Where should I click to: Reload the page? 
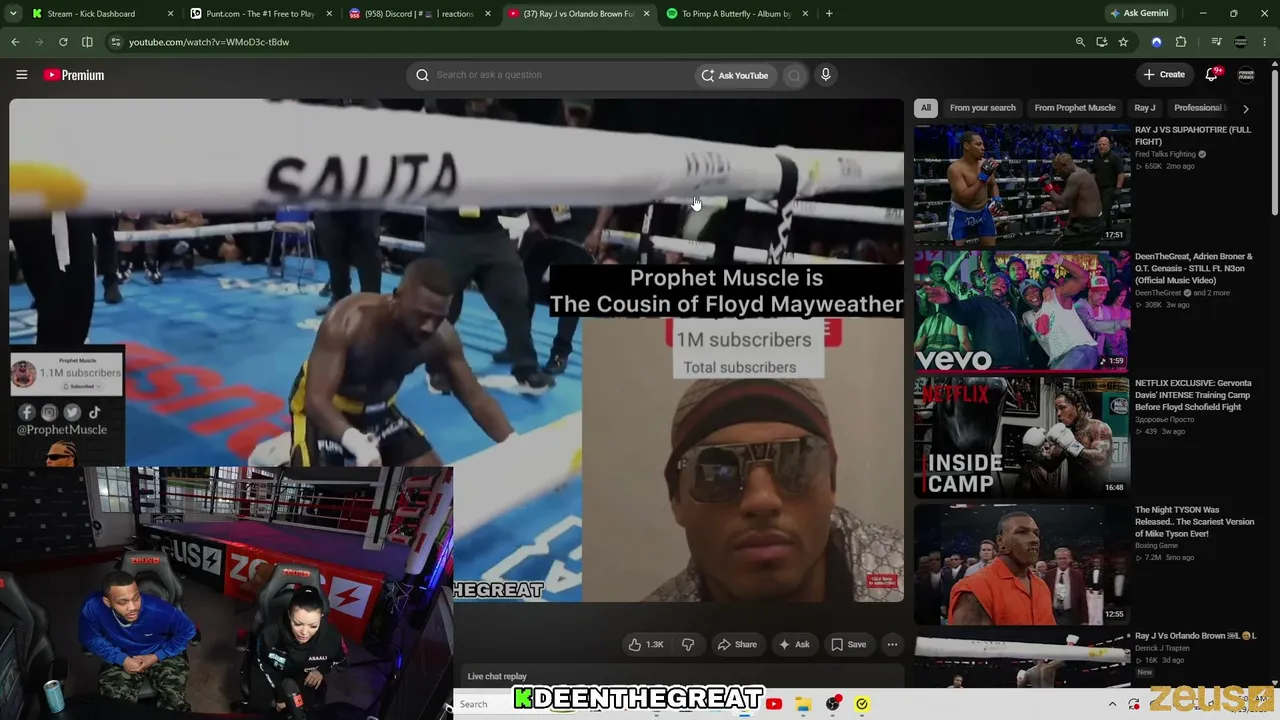coord(63,42)
